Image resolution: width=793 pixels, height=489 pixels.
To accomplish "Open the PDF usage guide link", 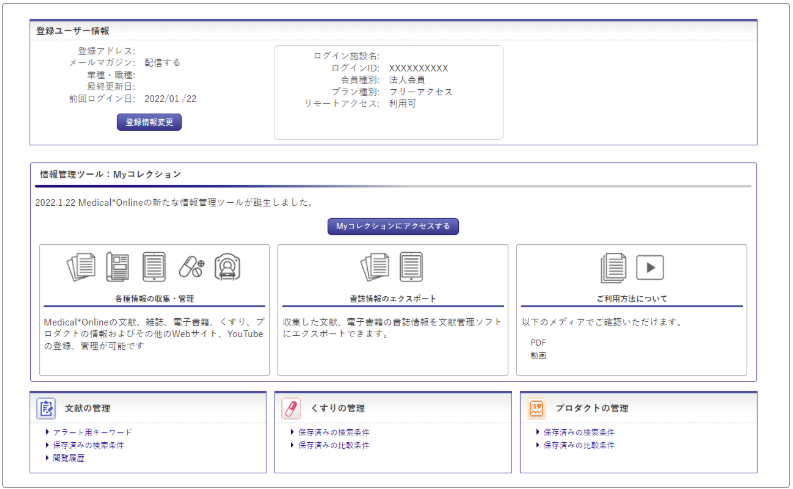I will [538, 342].
